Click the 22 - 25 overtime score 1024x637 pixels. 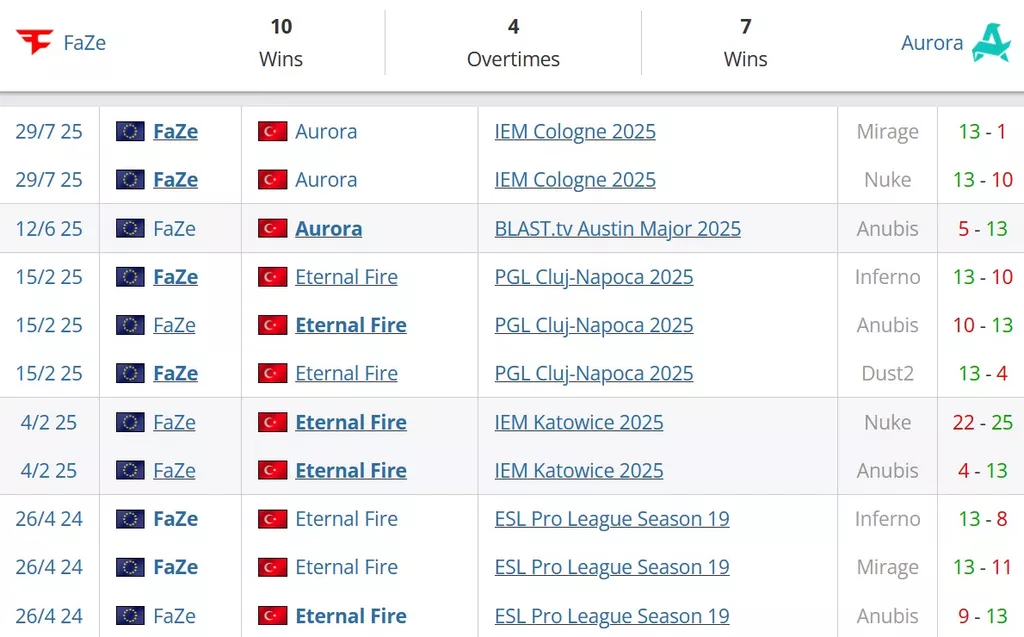[x=982, y=422]
